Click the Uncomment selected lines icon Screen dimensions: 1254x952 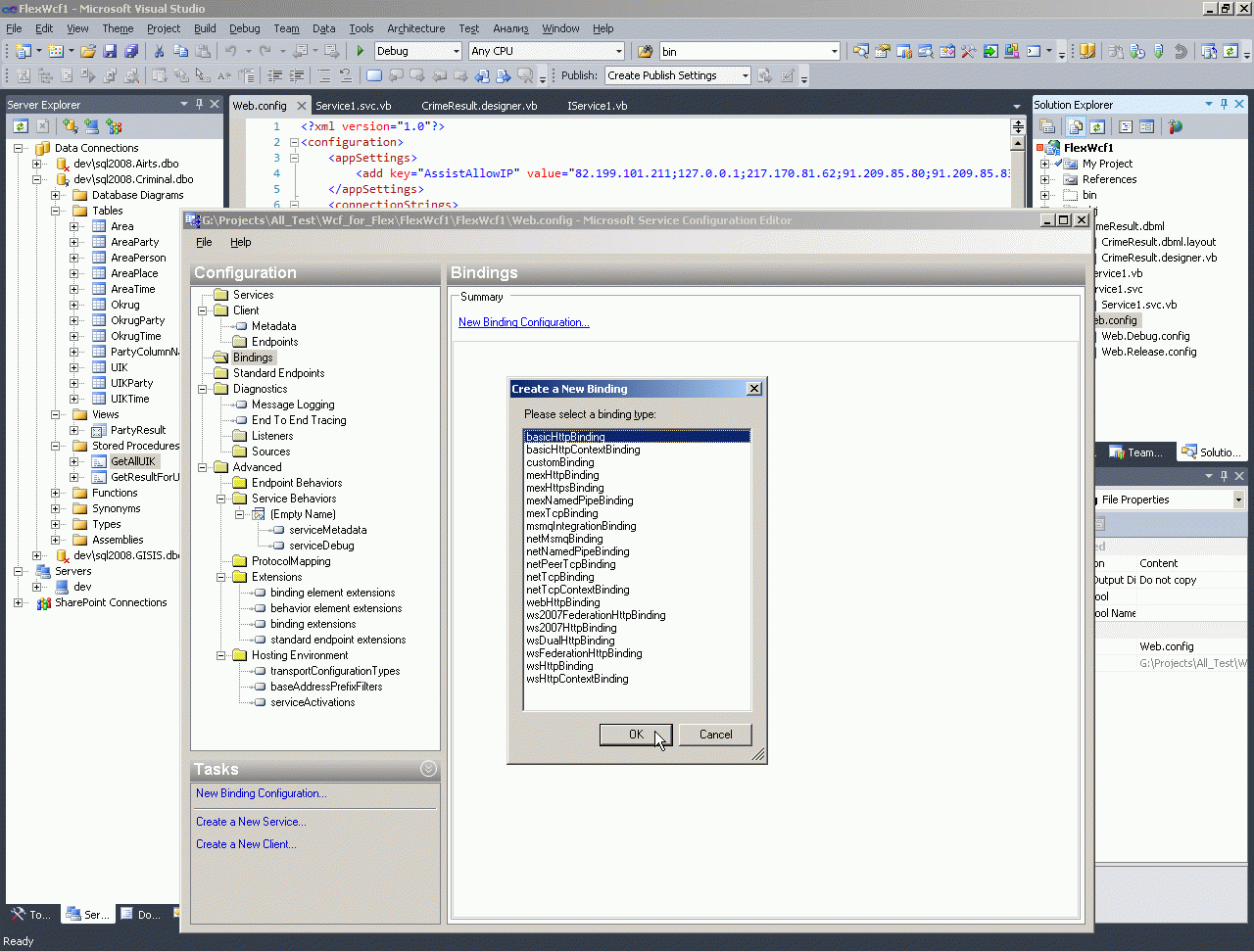pyautogui.click(x=345, y=75)
